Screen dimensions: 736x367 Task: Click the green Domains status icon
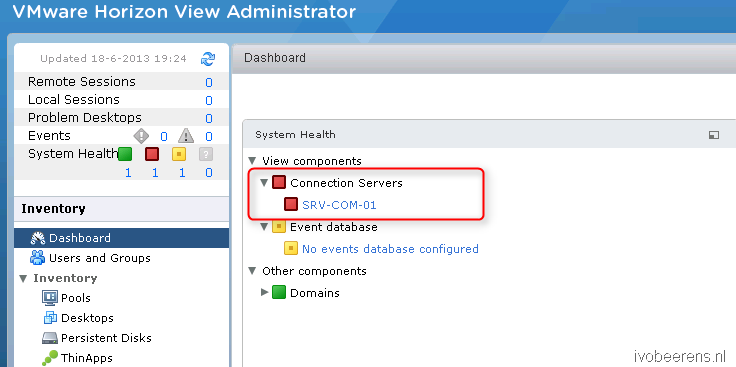click(279, 292)
